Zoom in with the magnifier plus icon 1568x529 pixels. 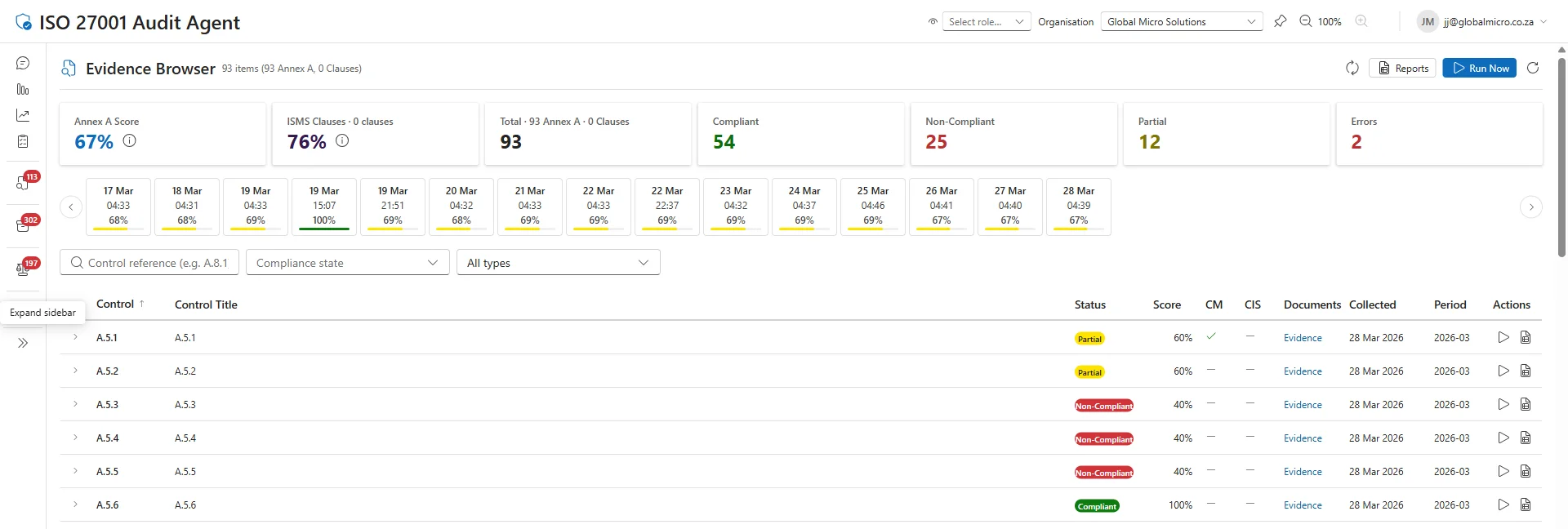tap(1361, 21)
